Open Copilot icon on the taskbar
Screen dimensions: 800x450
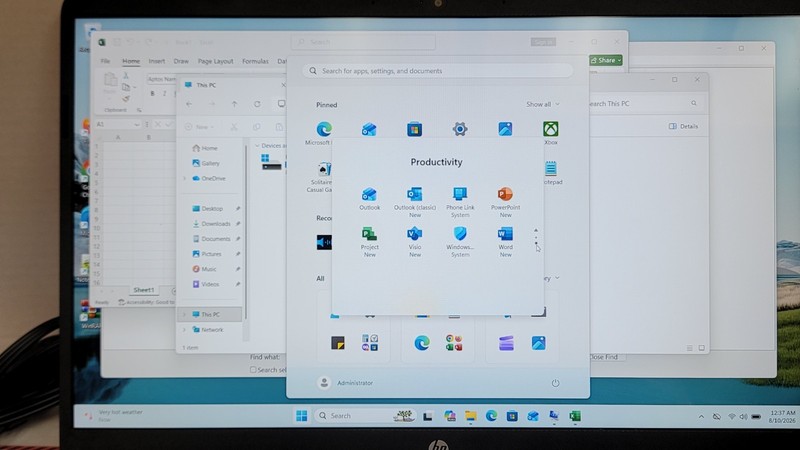(449, 416)
